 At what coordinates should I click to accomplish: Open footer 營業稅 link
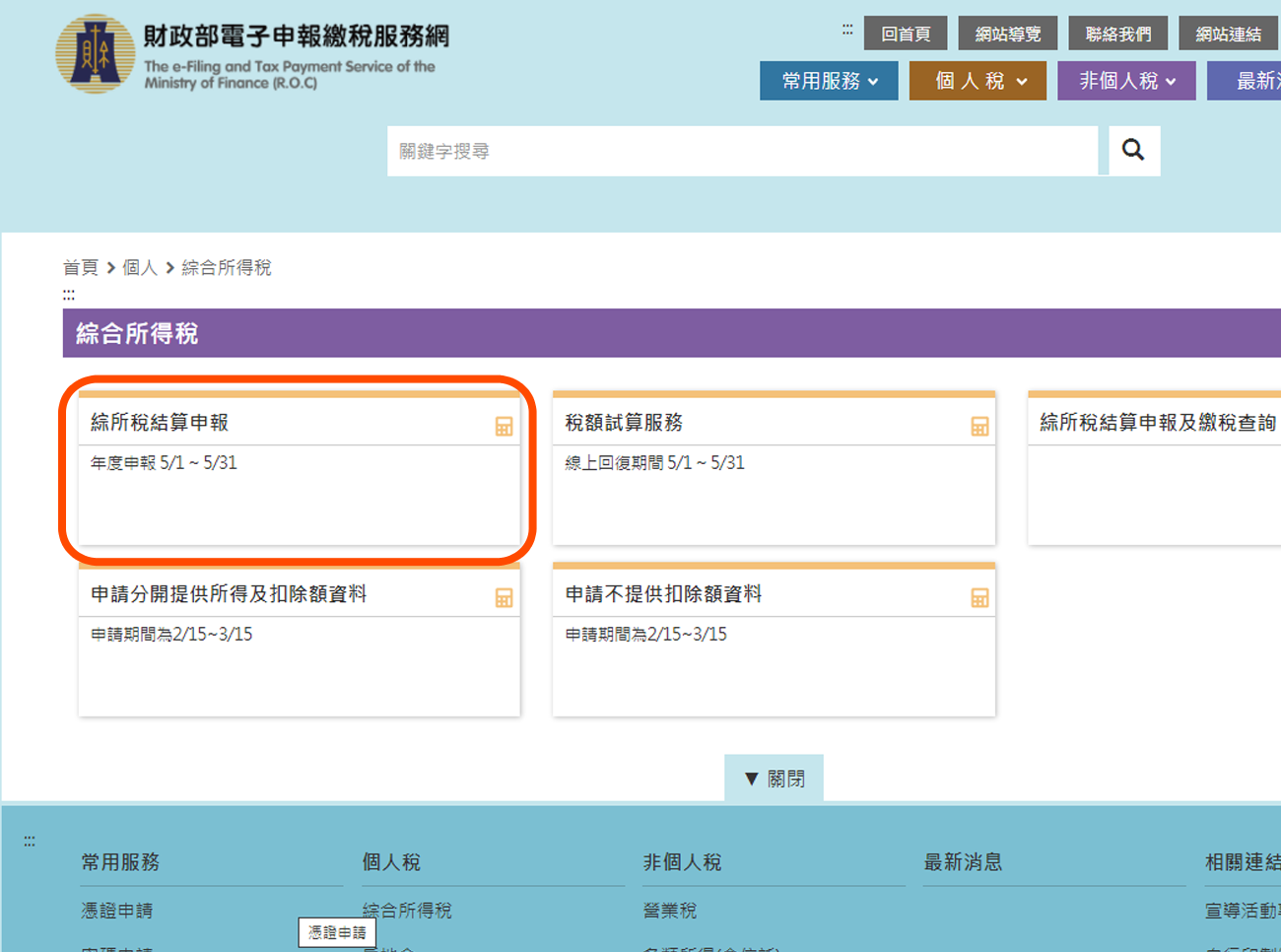[x=670, y=911]
